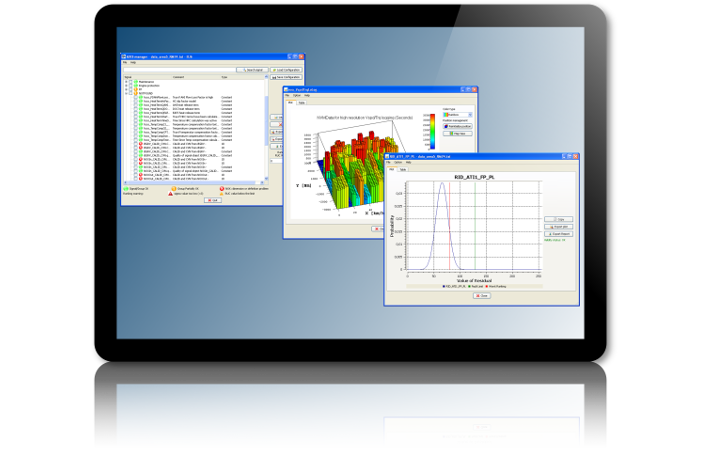The image size is (709, 450).
Task: Open the Color type Rainbow dropdown
Action: 457,114
